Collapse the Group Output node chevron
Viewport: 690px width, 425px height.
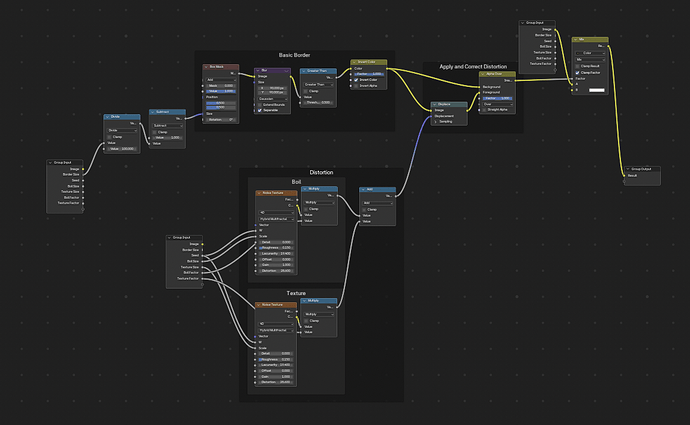click(628, 169)
